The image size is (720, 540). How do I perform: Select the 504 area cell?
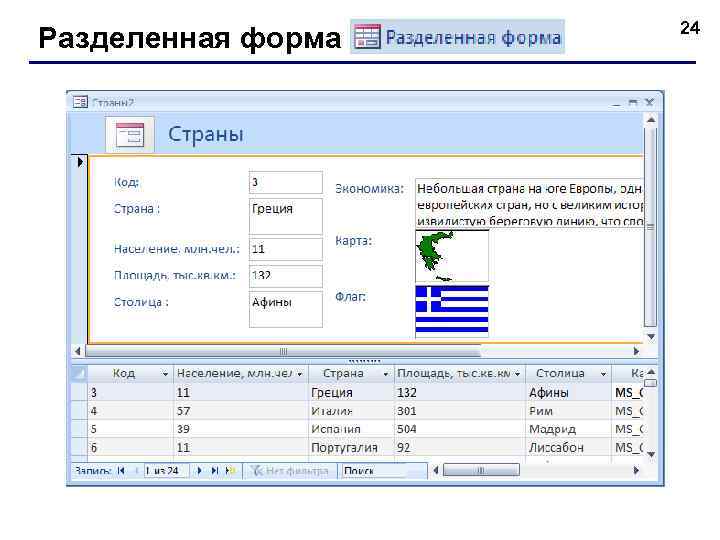coord(460,429)
